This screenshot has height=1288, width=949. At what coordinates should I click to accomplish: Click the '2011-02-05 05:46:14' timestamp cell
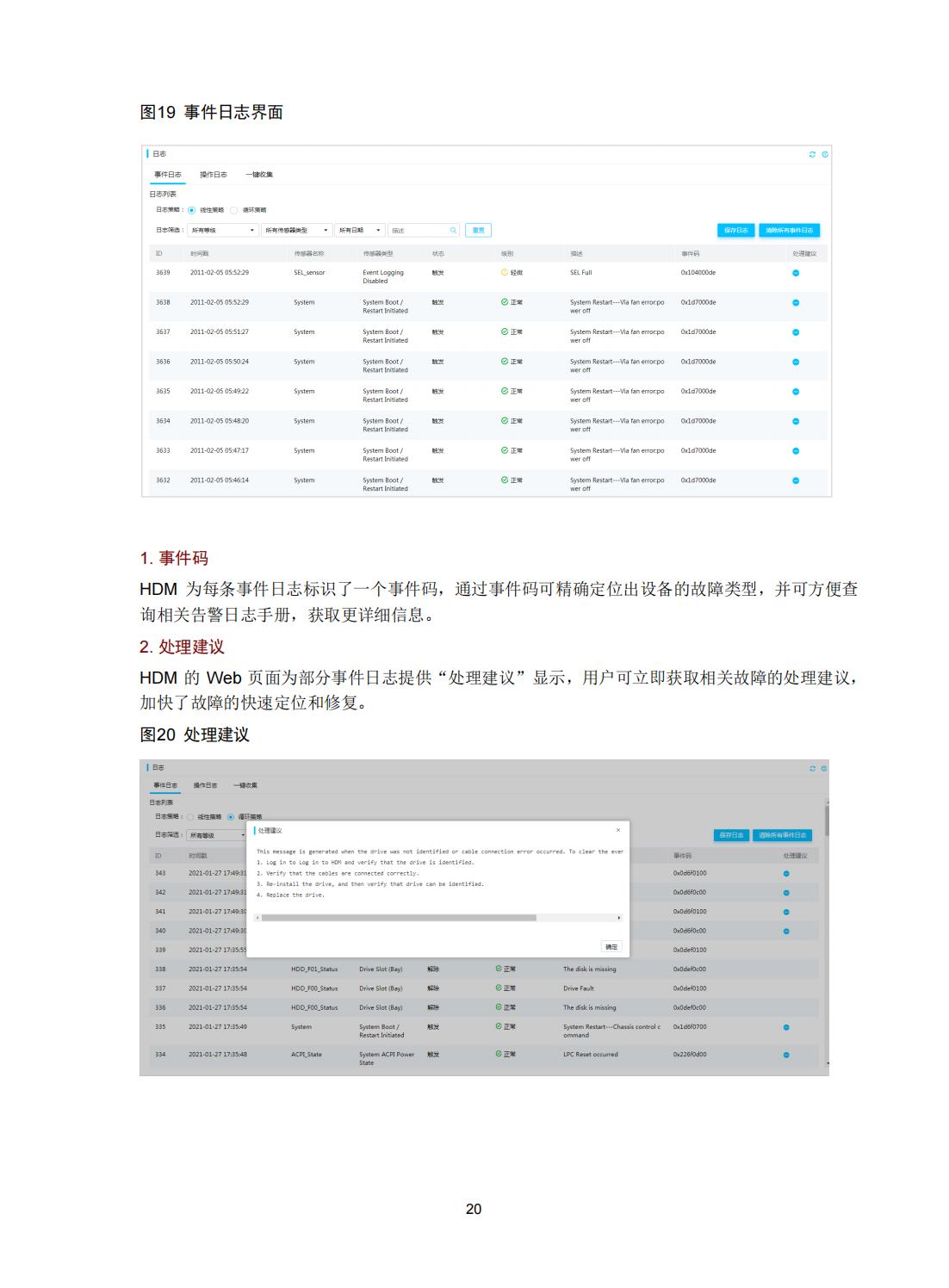pyautogui.click(x=220, y=480)
